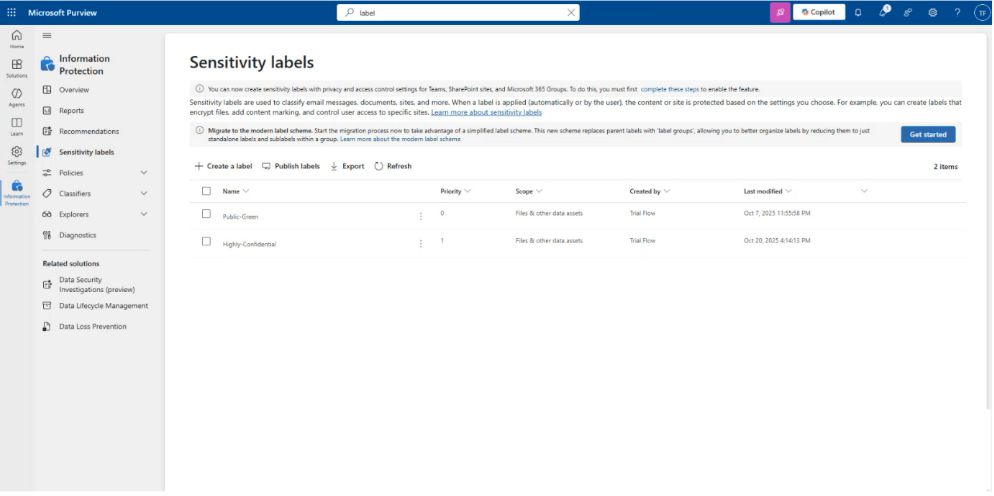
Task: Open Agents icon in left rail
Action: pos(17,95)
